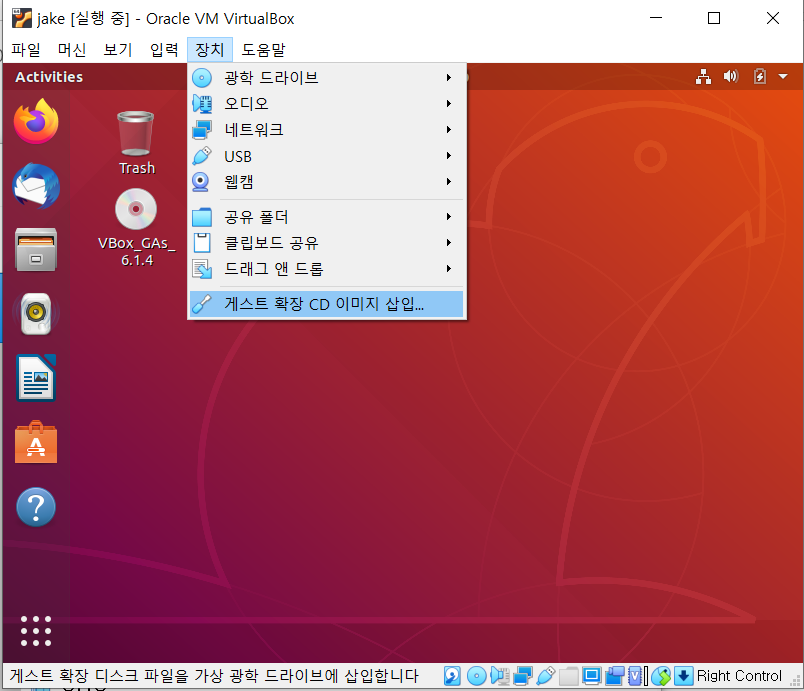Expand the 오디오 submenu
Image resolution: width=804 pixels, height=691 pixels.
coord(327,104)
